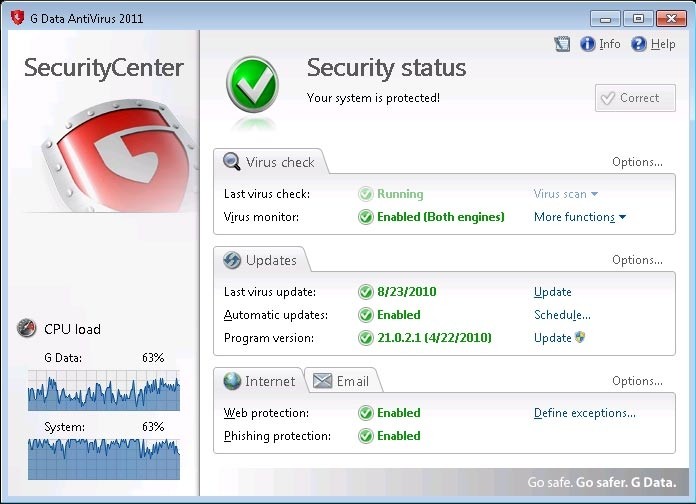This screenshot has width=696, height=504.
Task: Click the Running status text
Action: [400, 194]
